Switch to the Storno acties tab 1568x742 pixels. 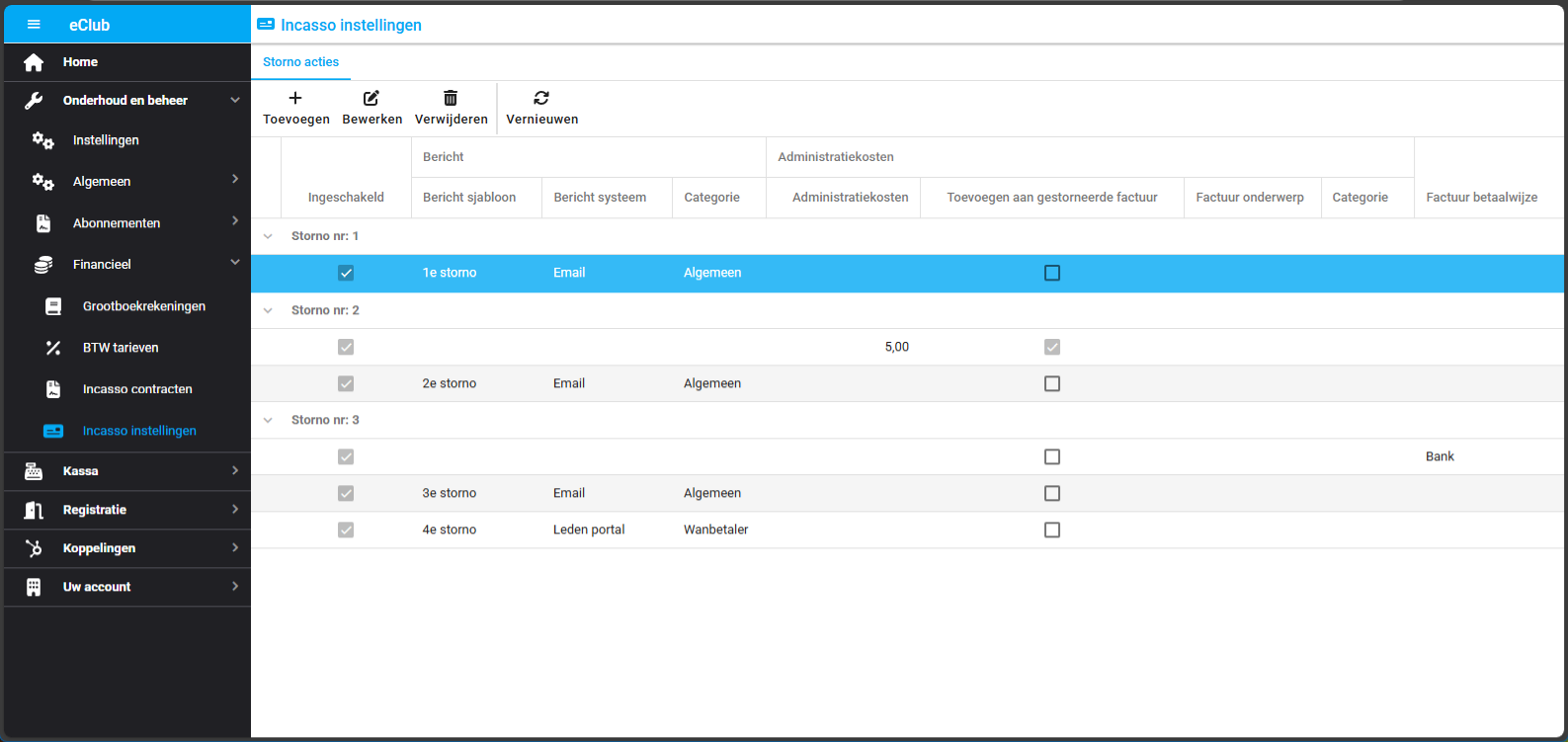click(300, 62)
